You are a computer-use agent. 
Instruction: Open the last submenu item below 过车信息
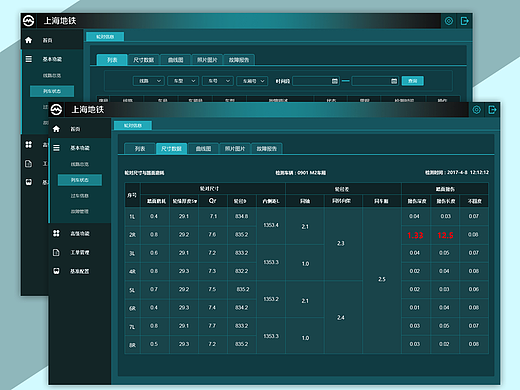pyautogui.click(x=79, y=211)
